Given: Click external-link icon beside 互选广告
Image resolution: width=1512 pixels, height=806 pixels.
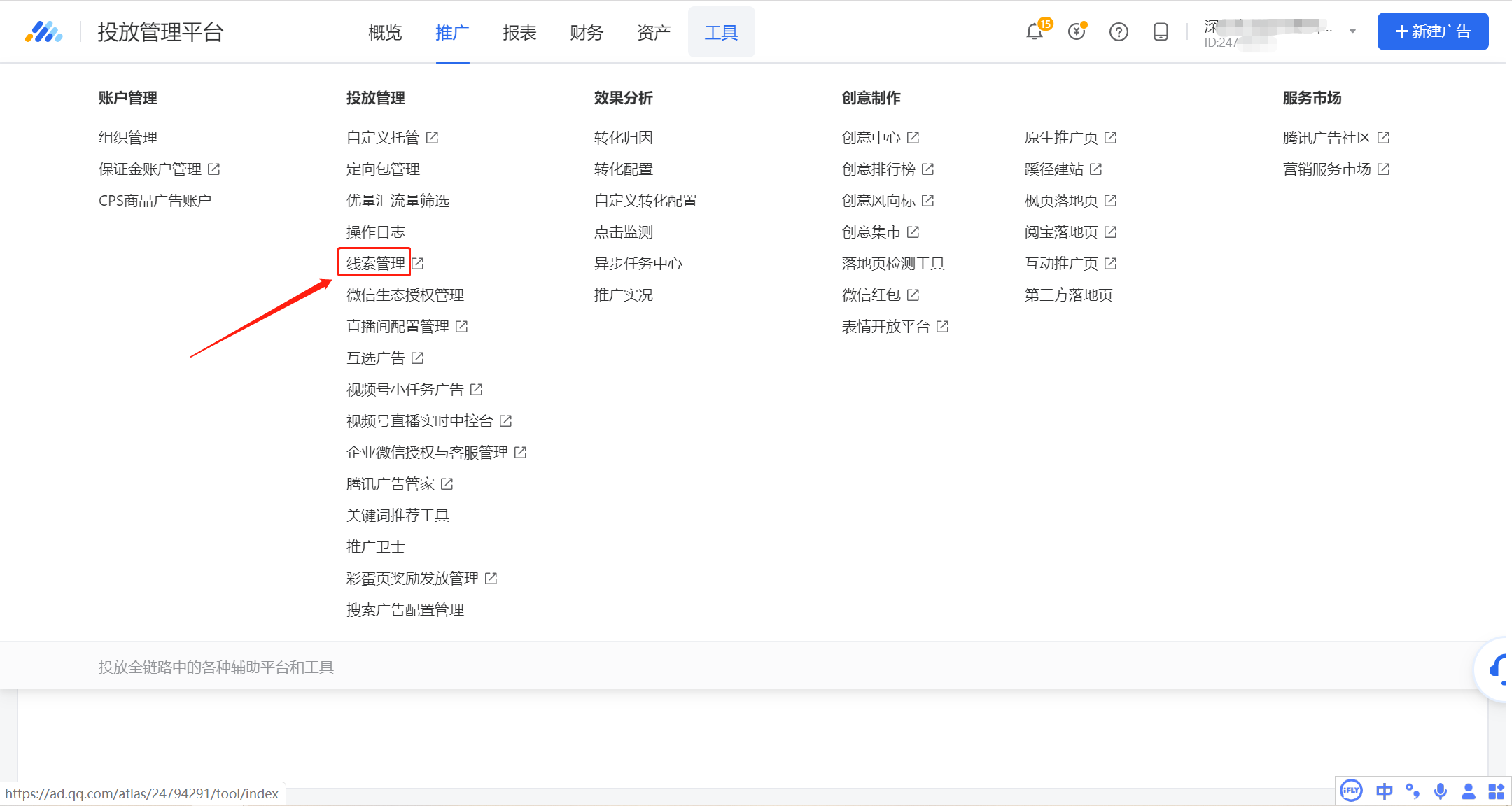Looking at the screenshot, I should (418, 358).
